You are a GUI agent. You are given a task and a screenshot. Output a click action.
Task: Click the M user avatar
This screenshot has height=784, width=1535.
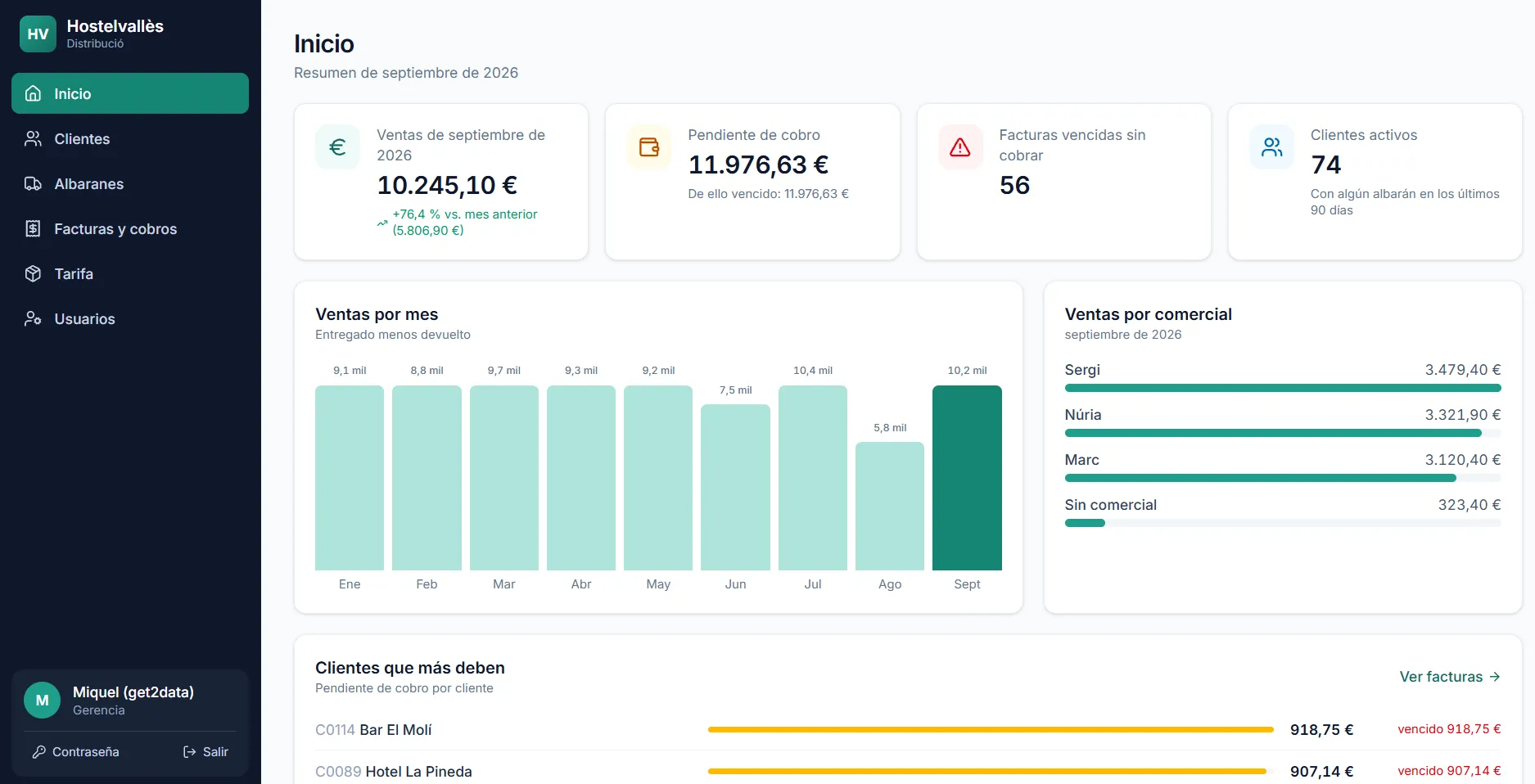(42, 701)
